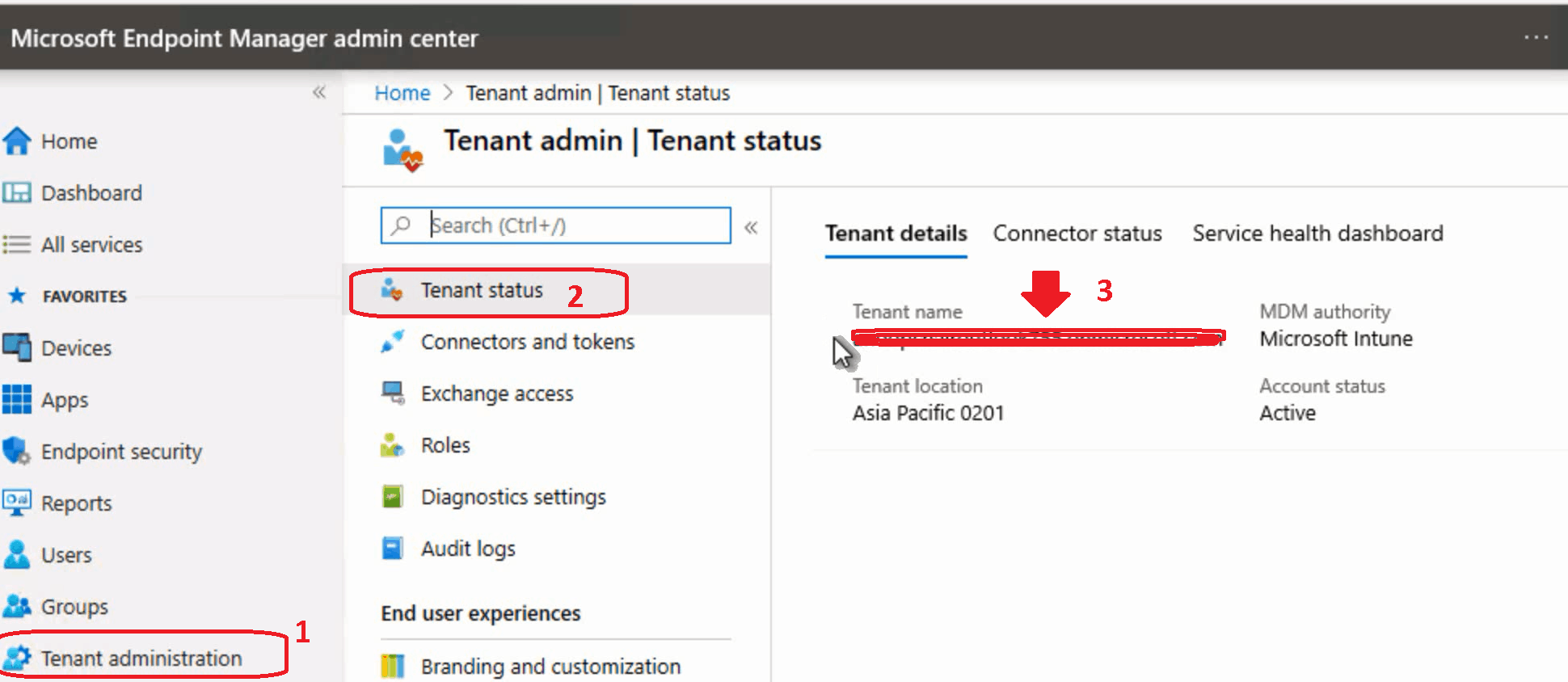Open Home from the left sidebar
1568x682 pixels.
70,141
